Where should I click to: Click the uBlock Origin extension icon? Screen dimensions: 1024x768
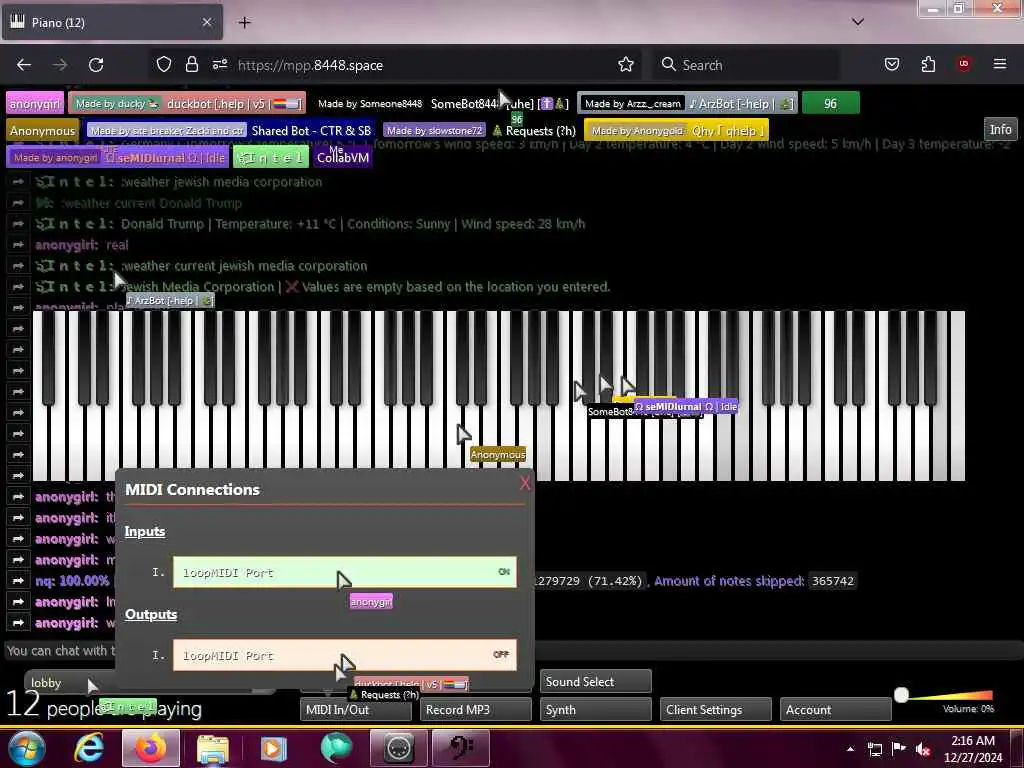[x=964, y=64]
